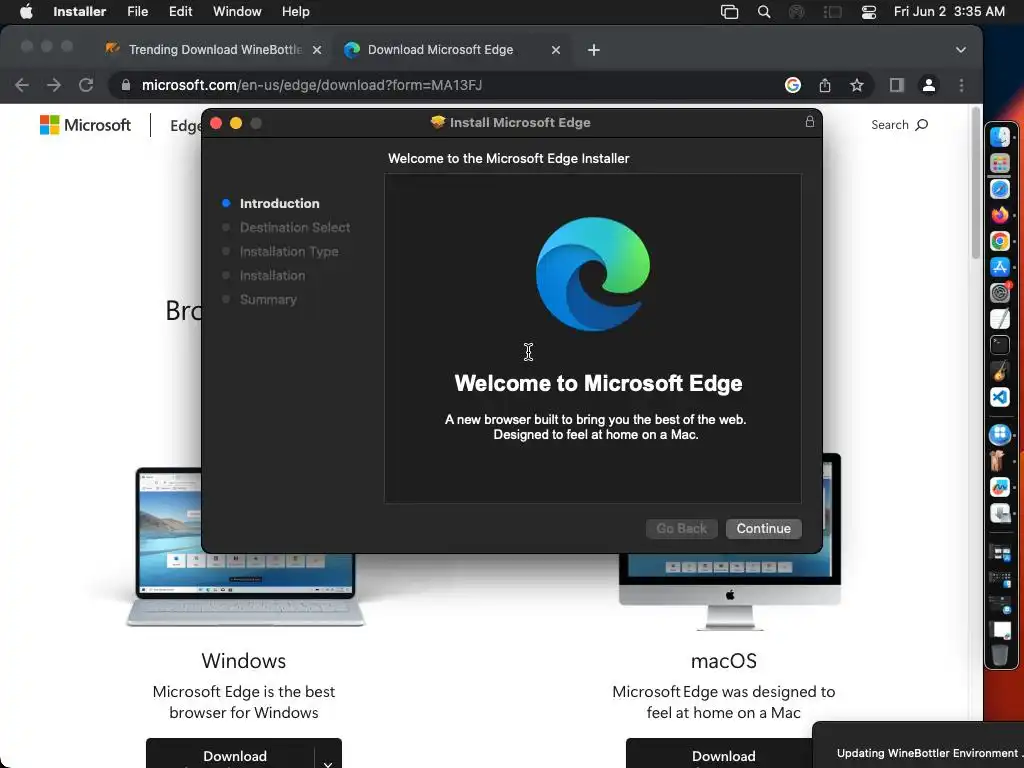Click the Updating WineBottler Environment notification
Screen dimensions: 1024x768
pyautogui.click(x=918, y=745)
